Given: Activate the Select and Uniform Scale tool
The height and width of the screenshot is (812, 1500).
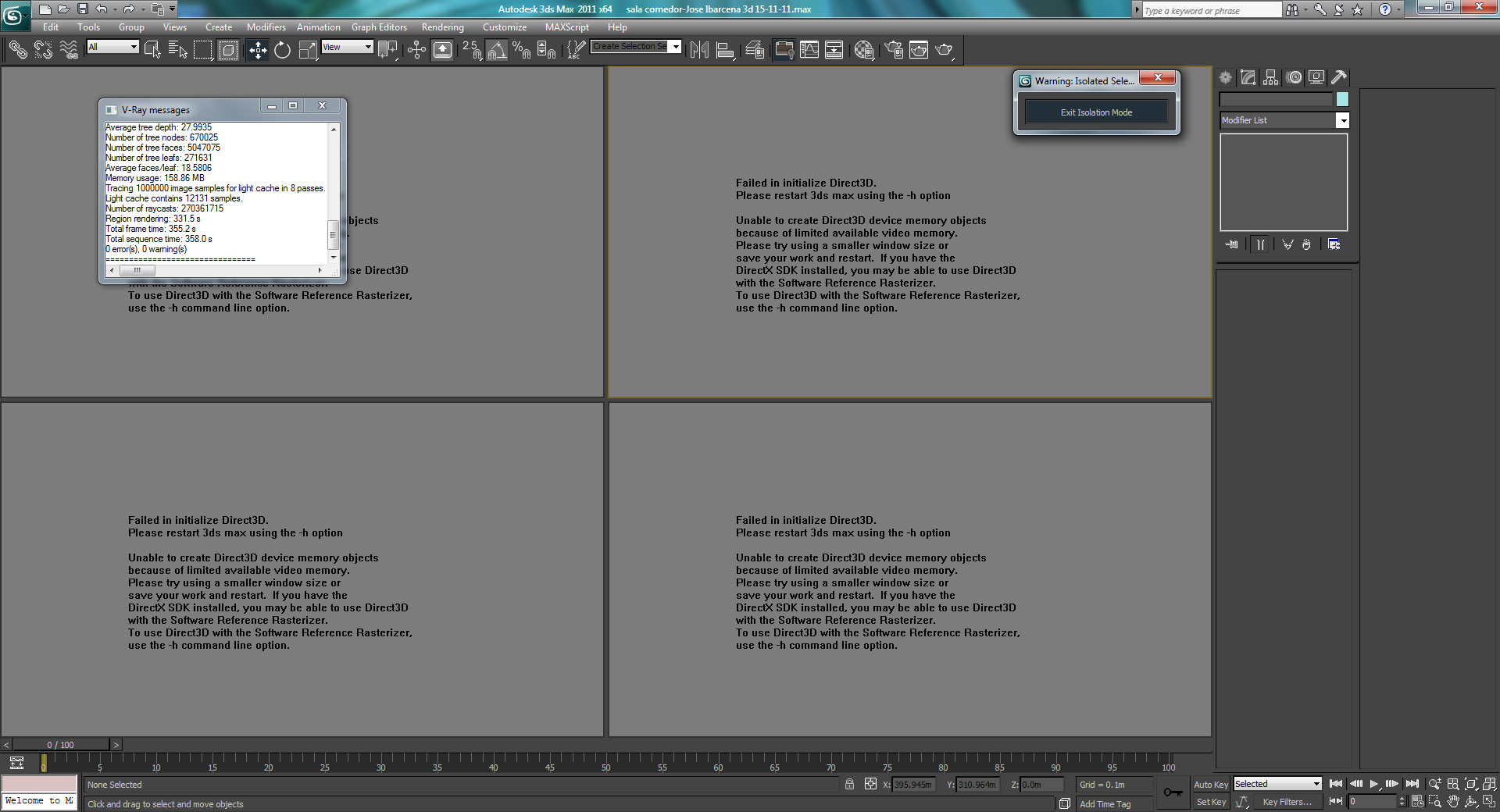Looking at the screenshot, I should coord(309,50).
